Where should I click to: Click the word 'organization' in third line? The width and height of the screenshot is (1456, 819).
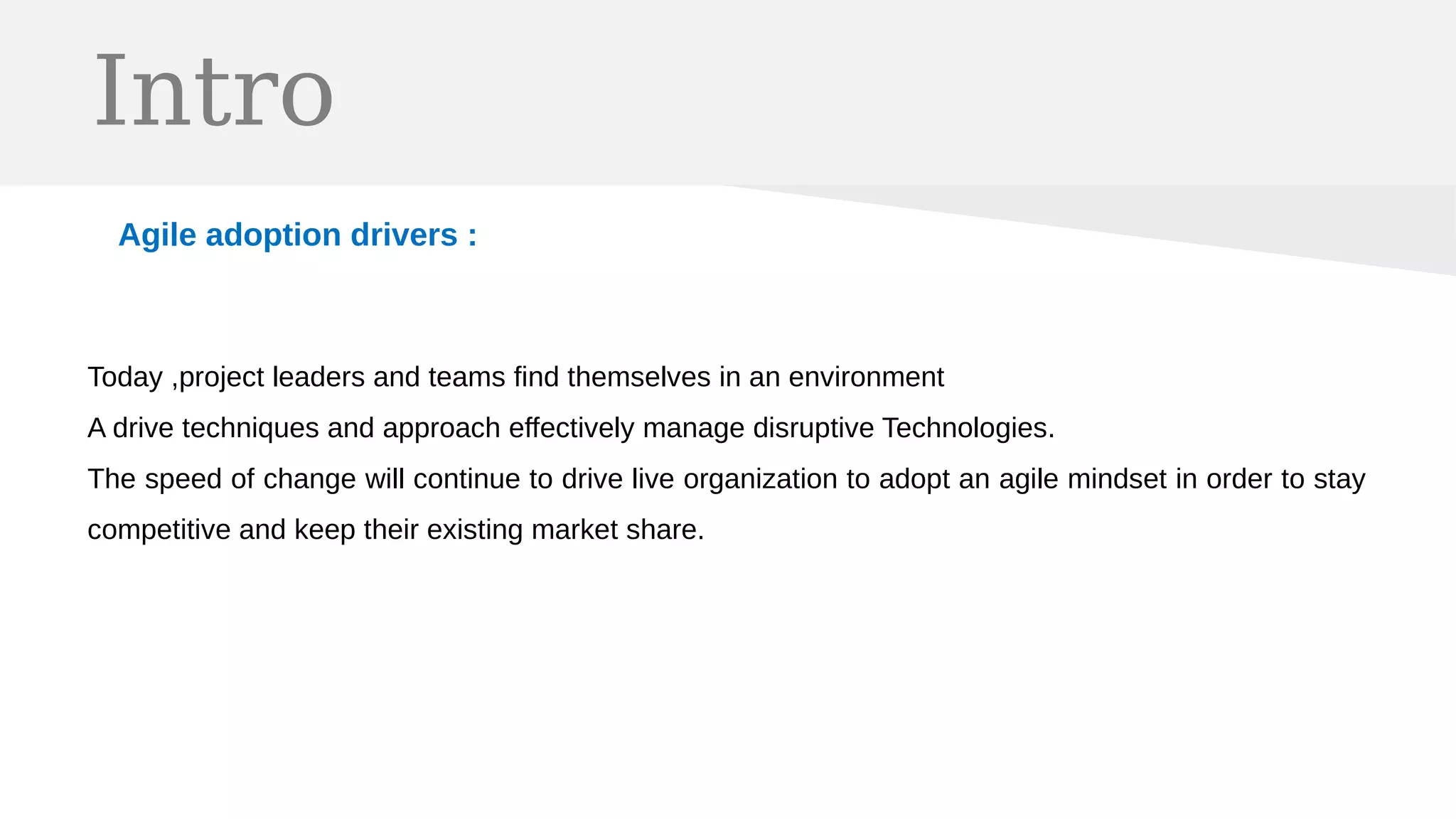tap(760, 478)
